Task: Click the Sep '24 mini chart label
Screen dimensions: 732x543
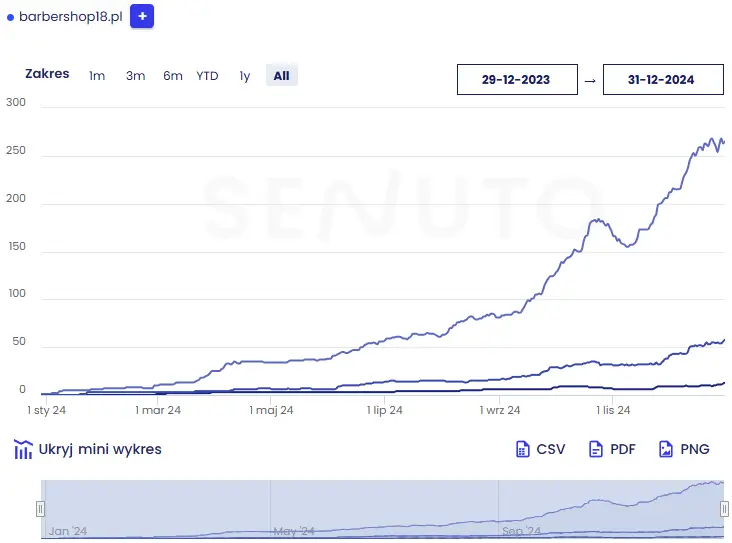Action: coord(521,531)
